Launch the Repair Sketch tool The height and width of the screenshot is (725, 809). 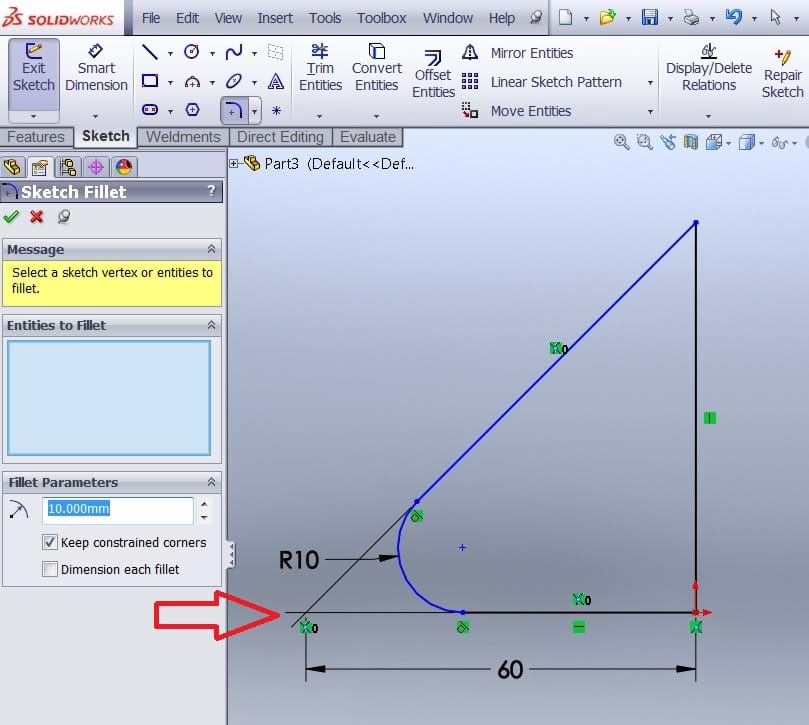pos(782,74)
